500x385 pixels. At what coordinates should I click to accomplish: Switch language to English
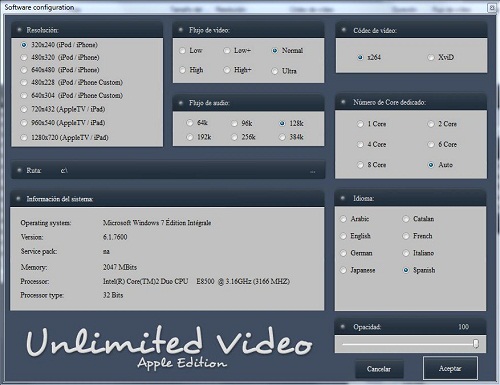click(343, 236)
